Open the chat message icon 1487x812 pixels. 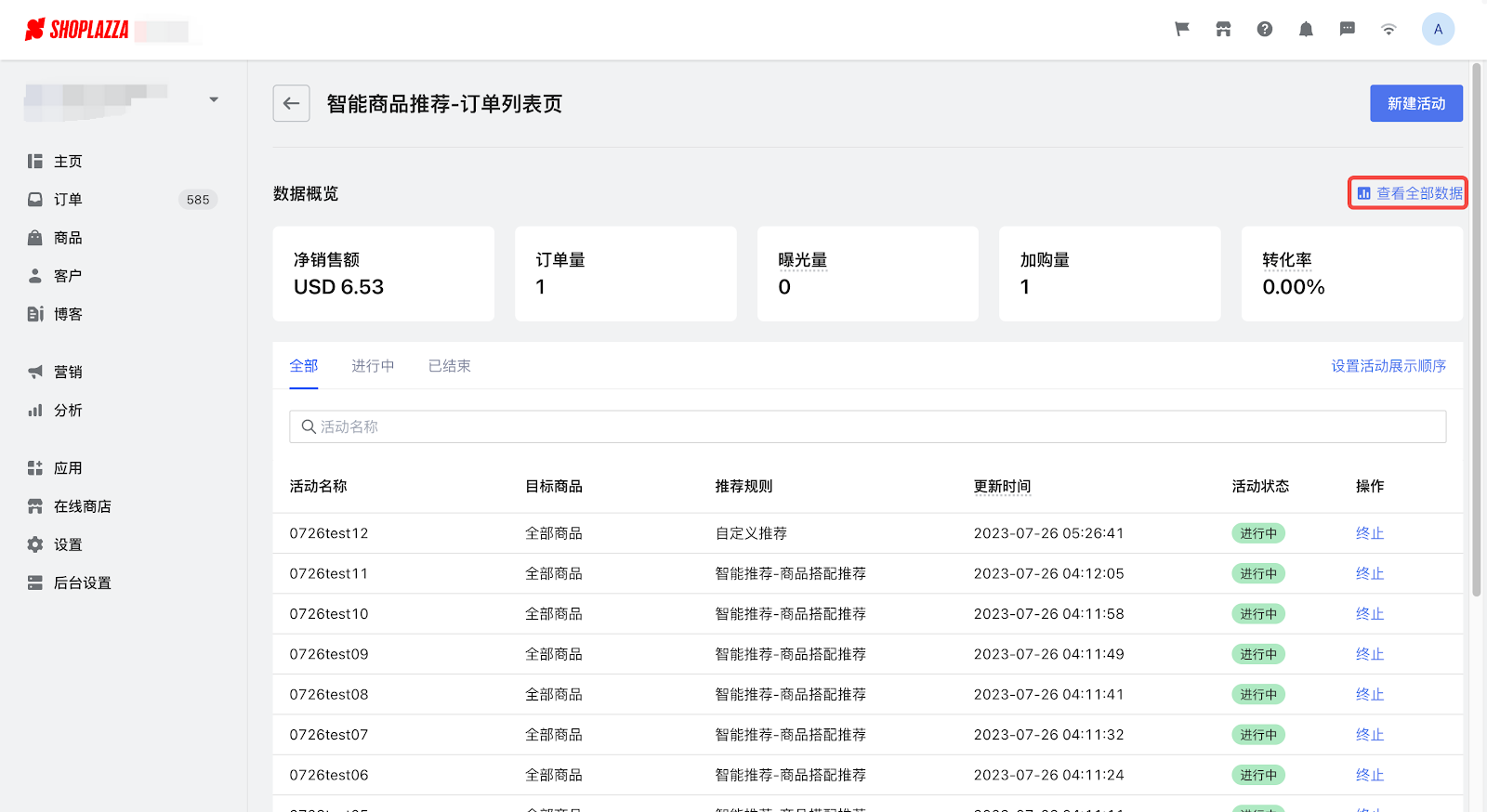coord(1347,30)
